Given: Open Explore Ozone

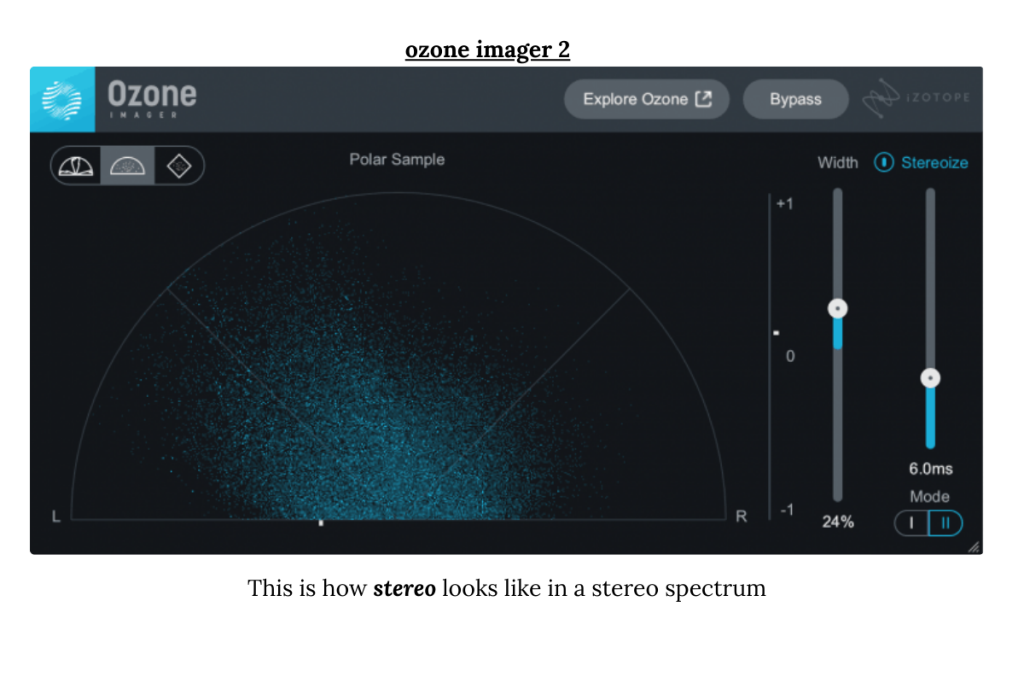Looking at the screenshot, I should tap(646, 99).
